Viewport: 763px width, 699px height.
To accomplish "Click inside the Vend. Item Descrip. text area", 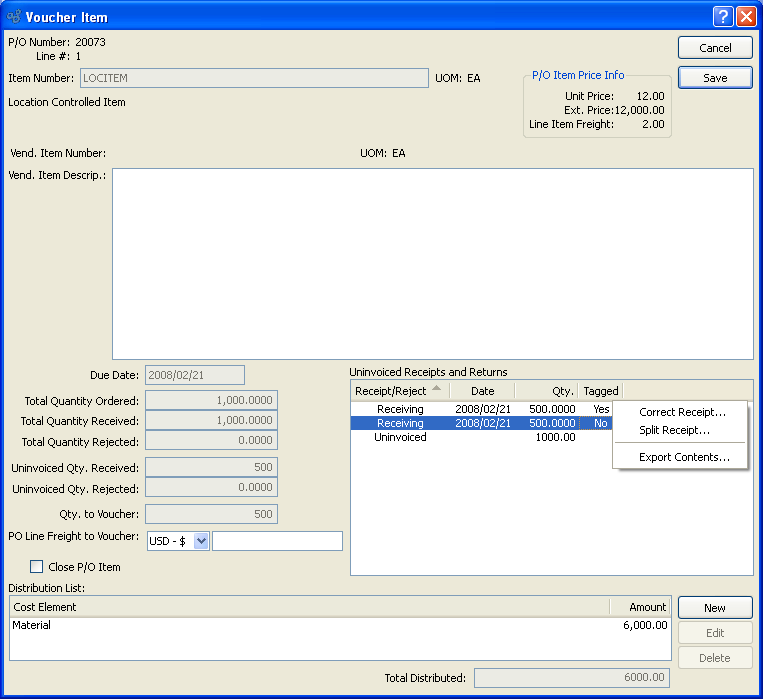I will 432,263.
